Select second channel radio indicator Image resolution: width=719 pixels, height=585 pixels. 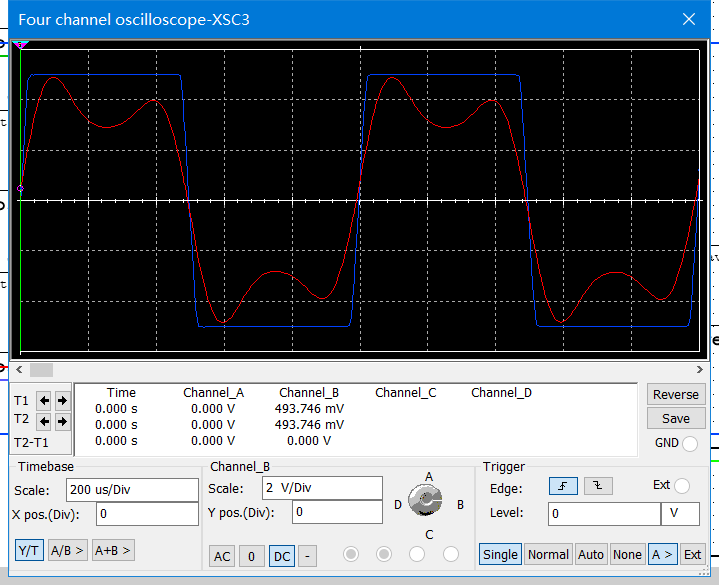(x=384, y=554)
